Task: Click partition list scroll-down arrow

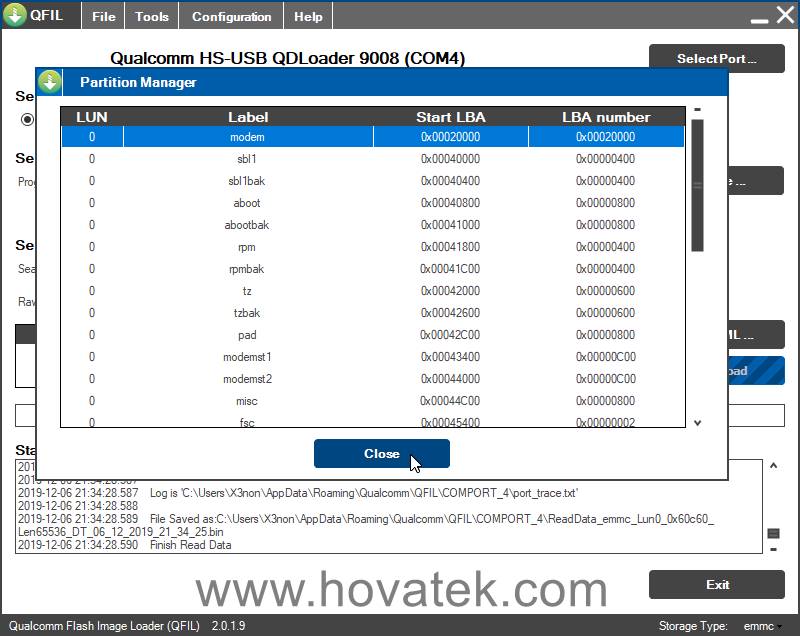Action: coord(697,422)
